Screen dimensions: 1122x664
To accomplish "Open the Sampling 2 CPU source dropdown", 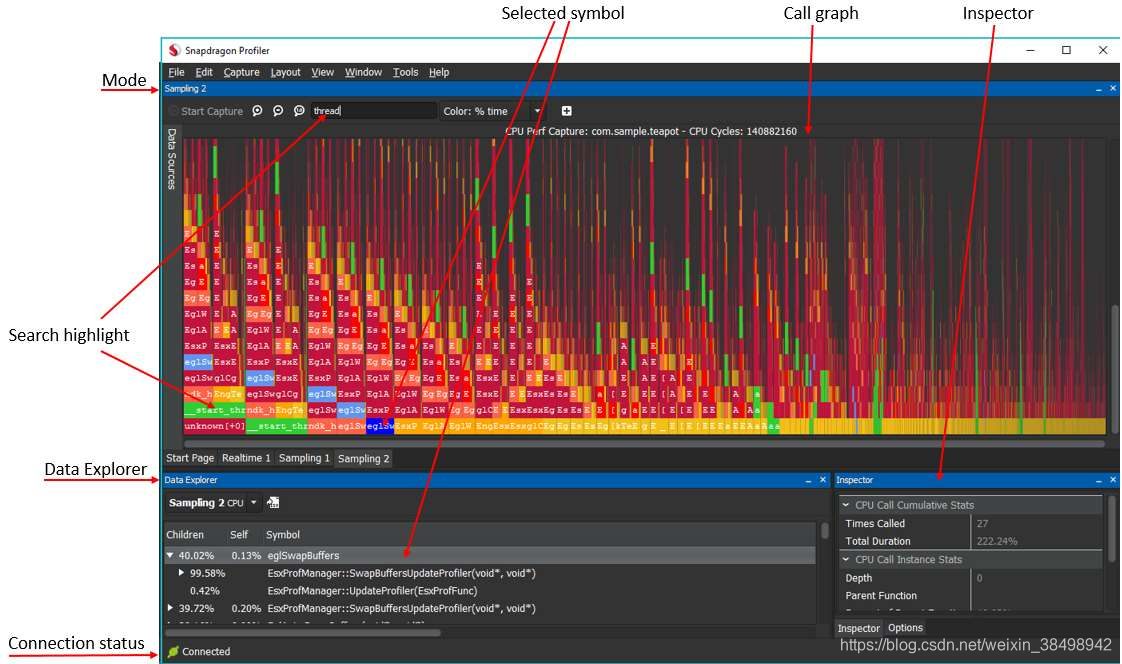I will pyautogui.click(x=253, y=503).
